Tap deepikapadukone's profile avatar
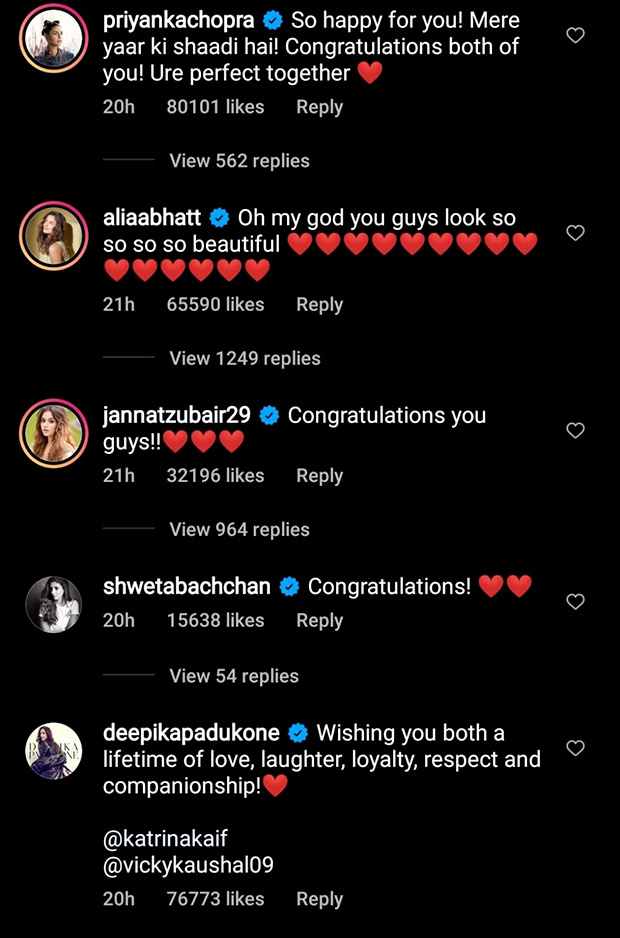This screenshot has width=620, height=938. point(53,750)
